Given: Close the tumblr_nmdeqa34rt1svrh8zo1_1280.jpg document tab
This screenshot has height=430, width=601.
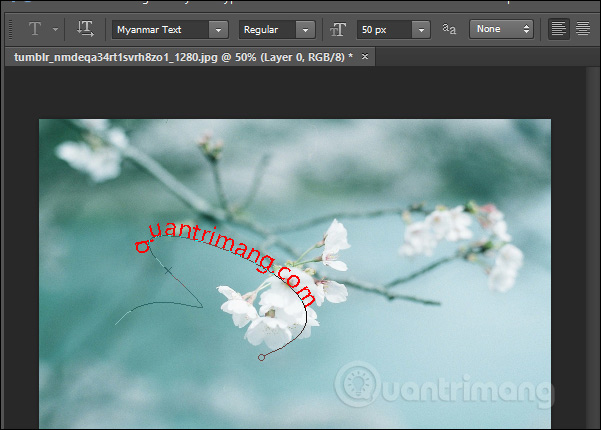Looking at the screenshot, I should coord(365,56).
